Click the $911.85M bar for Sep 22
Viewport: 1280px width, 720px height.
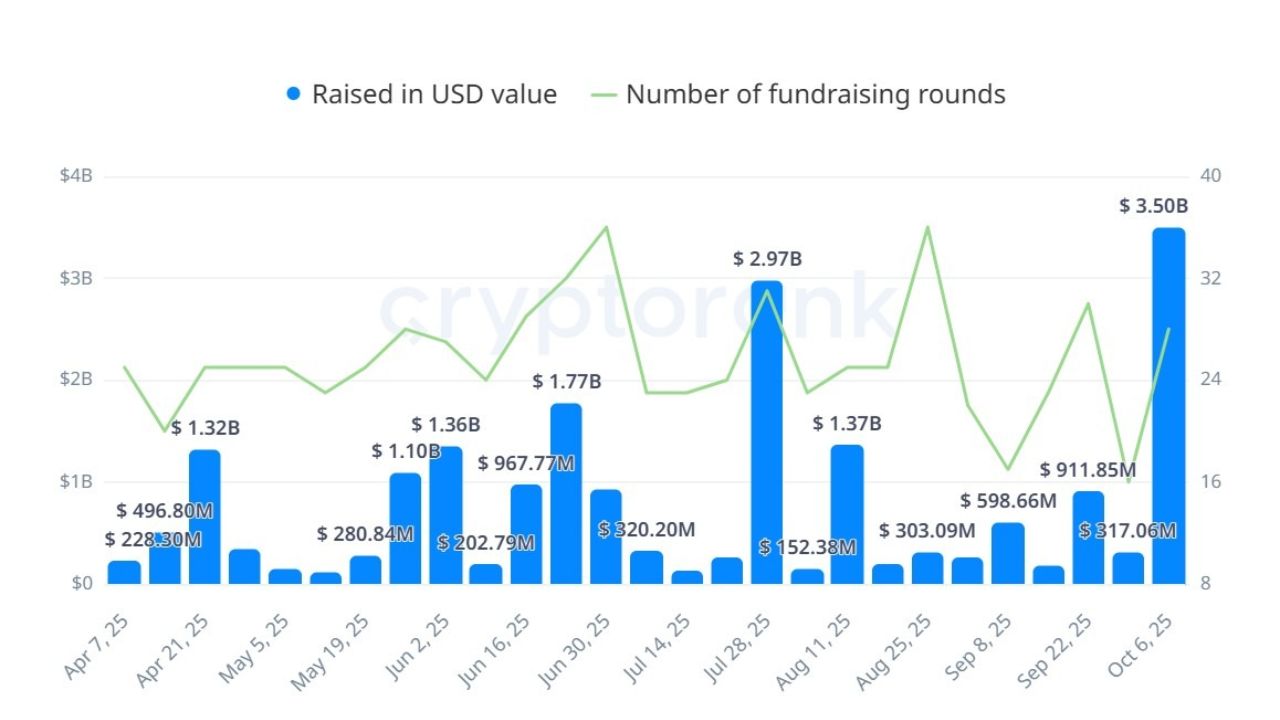[x=1088, y=537]
